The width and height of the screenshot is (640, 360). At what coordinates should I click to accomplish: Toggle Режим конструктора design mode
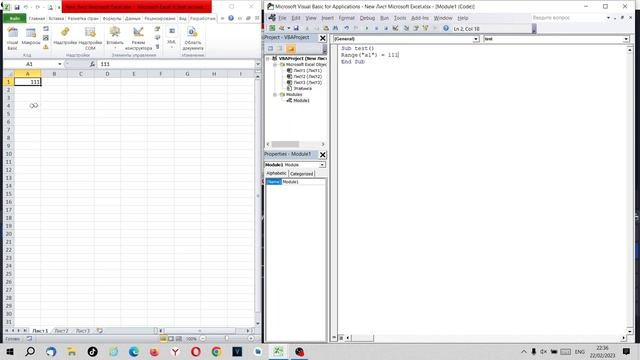tap(138, 39)
